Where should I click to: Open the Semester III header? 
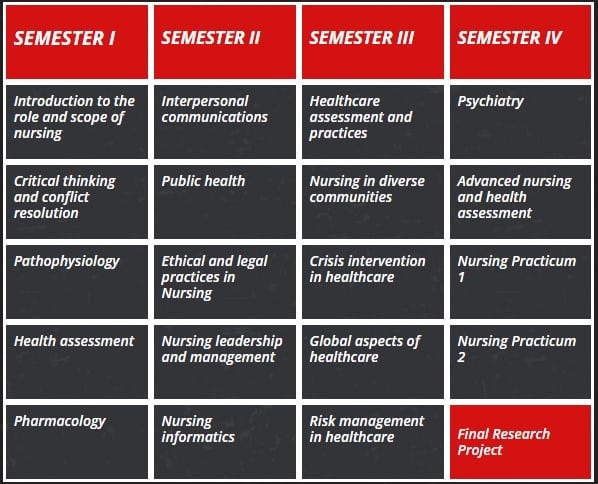coord(373,42)
